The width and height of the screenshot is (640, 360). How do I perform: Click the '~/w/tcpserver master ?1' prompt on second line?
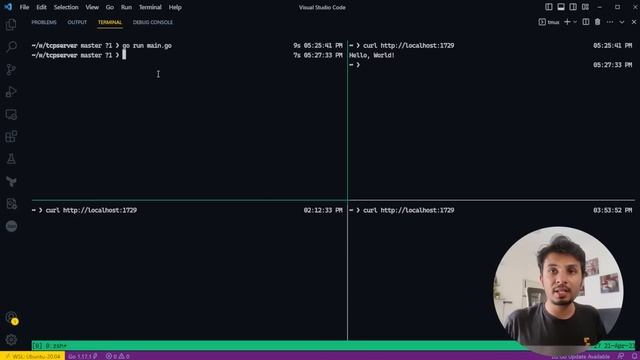coord(71,55)
